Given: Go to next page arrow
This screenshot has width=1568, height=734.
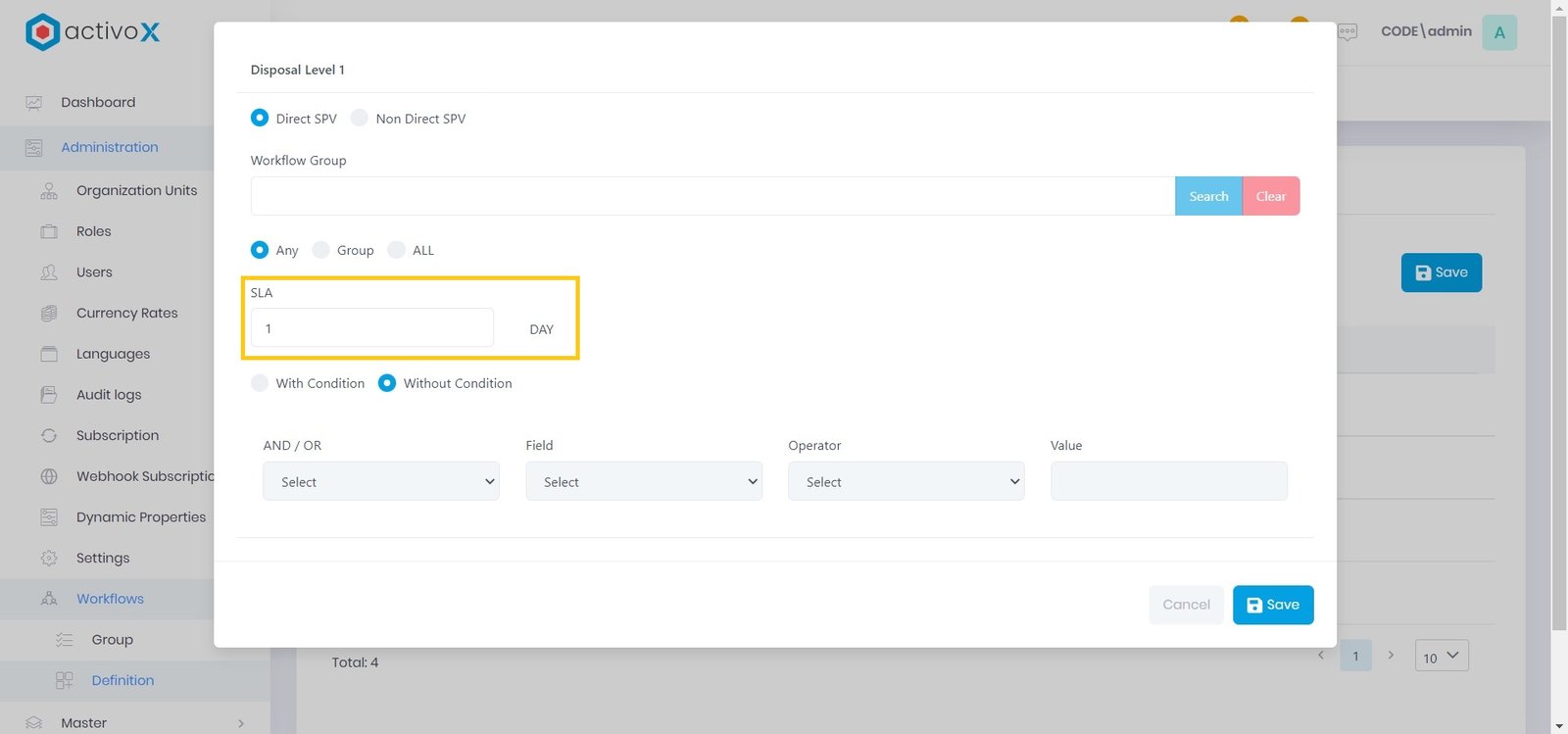Looking at the screenshot, I should (1391, 655).
